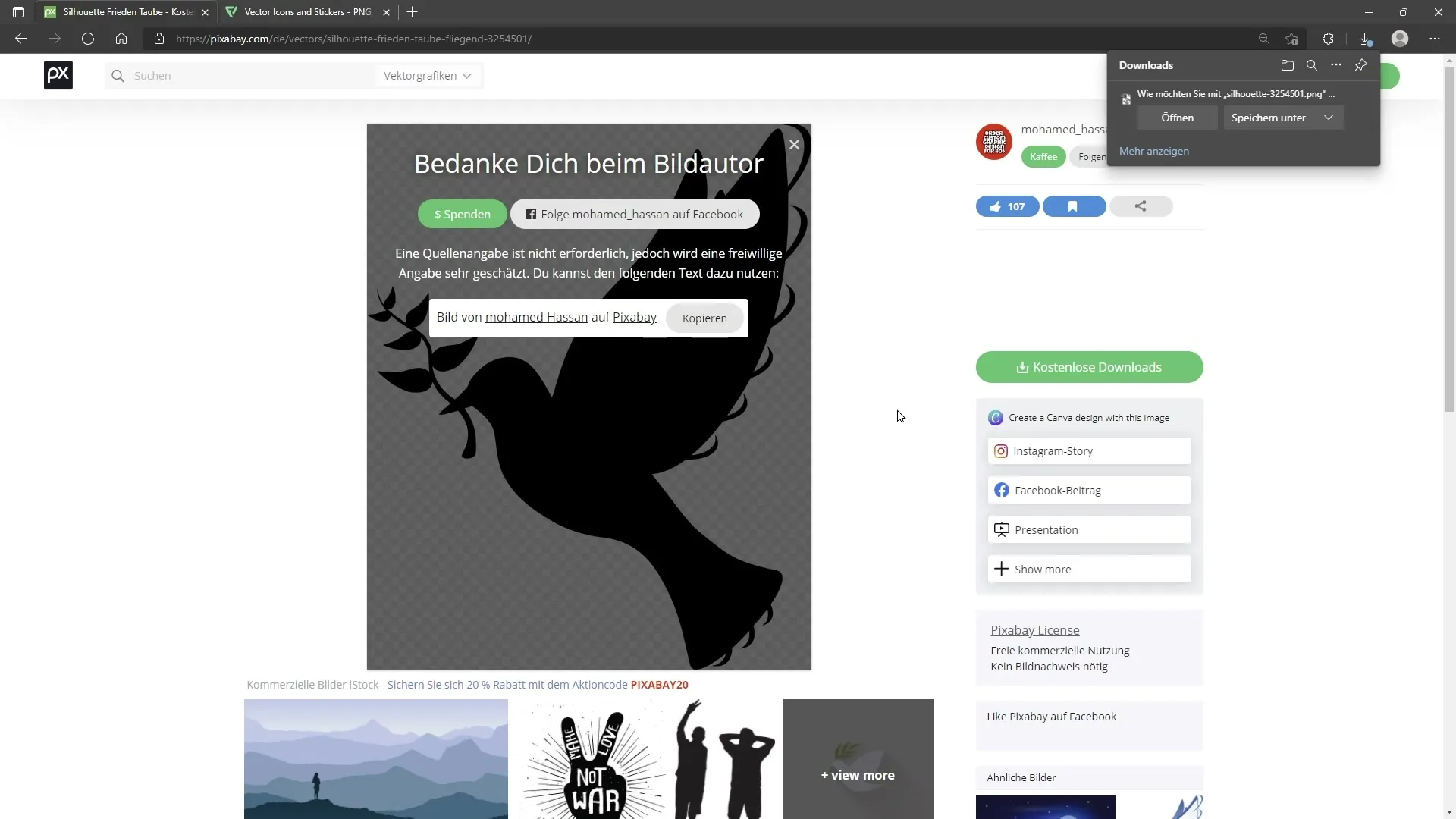Go back with the browser back arrow

point(21,39)
